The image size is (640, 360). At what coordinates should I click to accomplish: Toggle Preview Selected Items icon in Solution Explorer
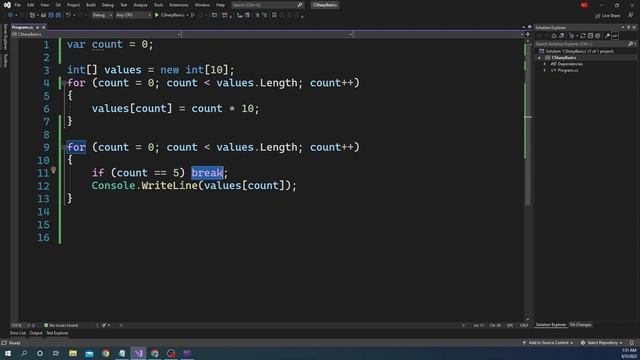tap(615, 36)
